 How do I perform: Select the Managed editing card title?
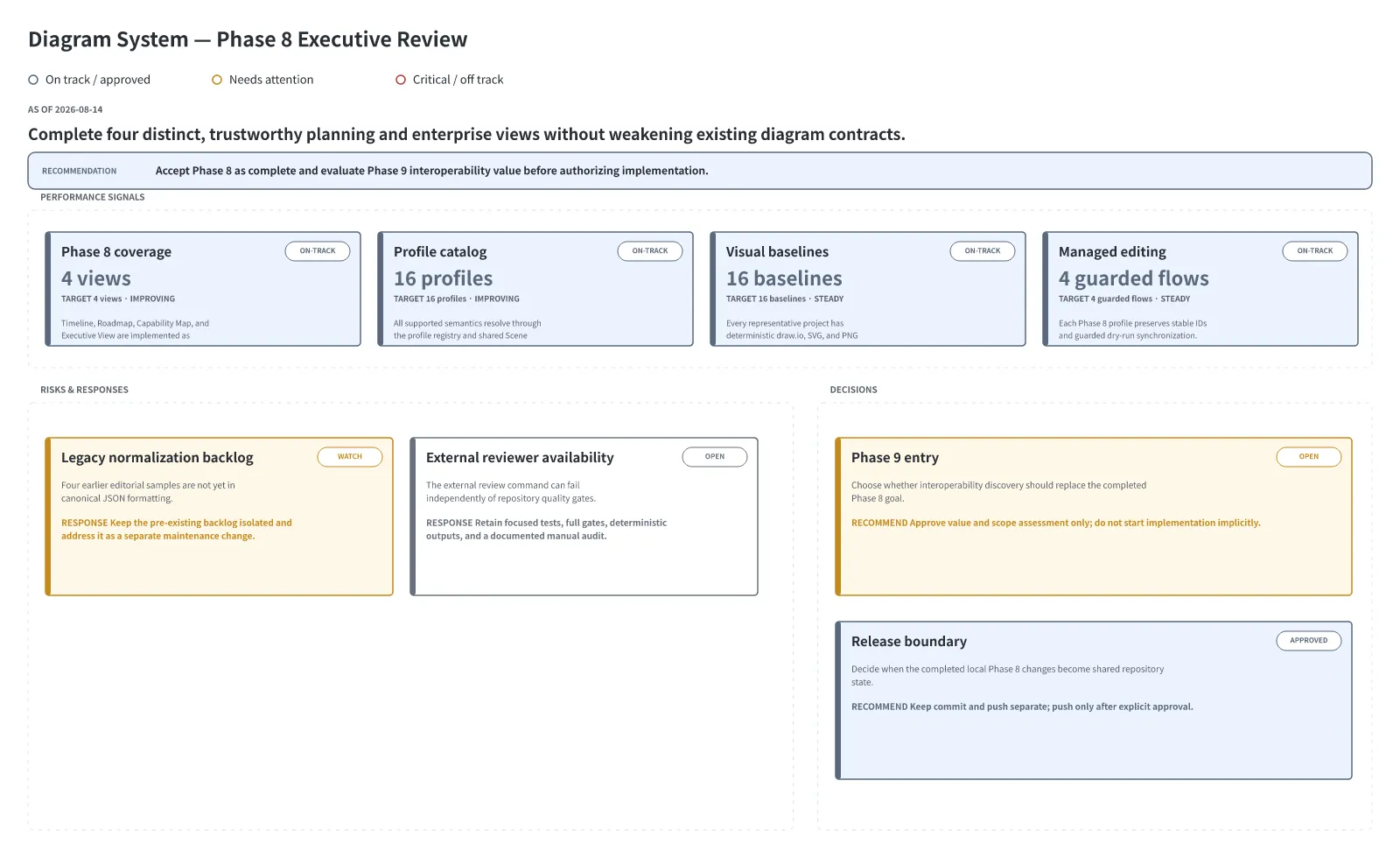(1112, 252)
